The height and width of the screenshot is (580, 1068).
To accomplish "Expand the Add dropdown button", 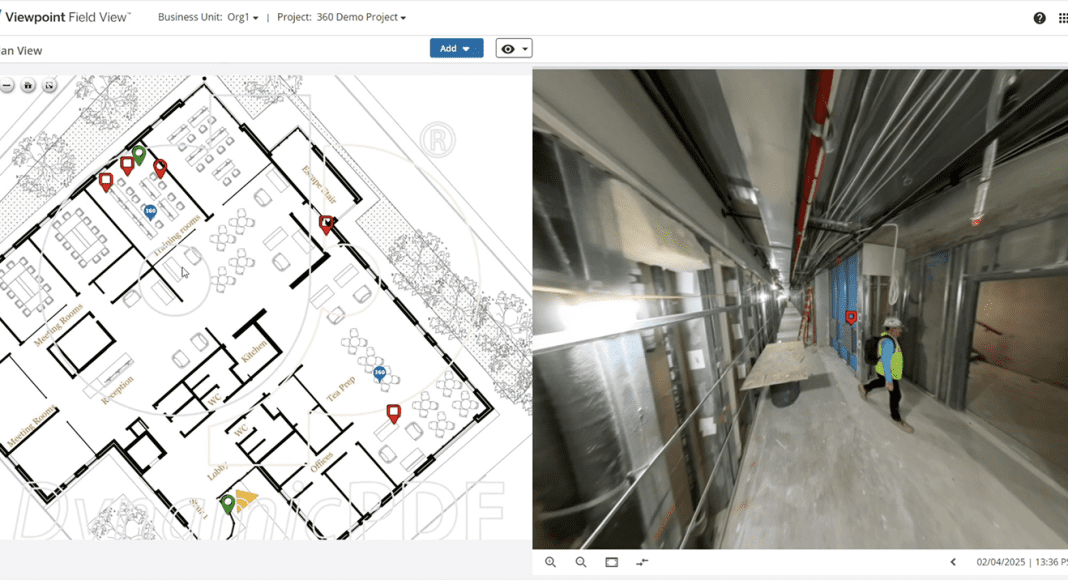I will tap(456, 49).
